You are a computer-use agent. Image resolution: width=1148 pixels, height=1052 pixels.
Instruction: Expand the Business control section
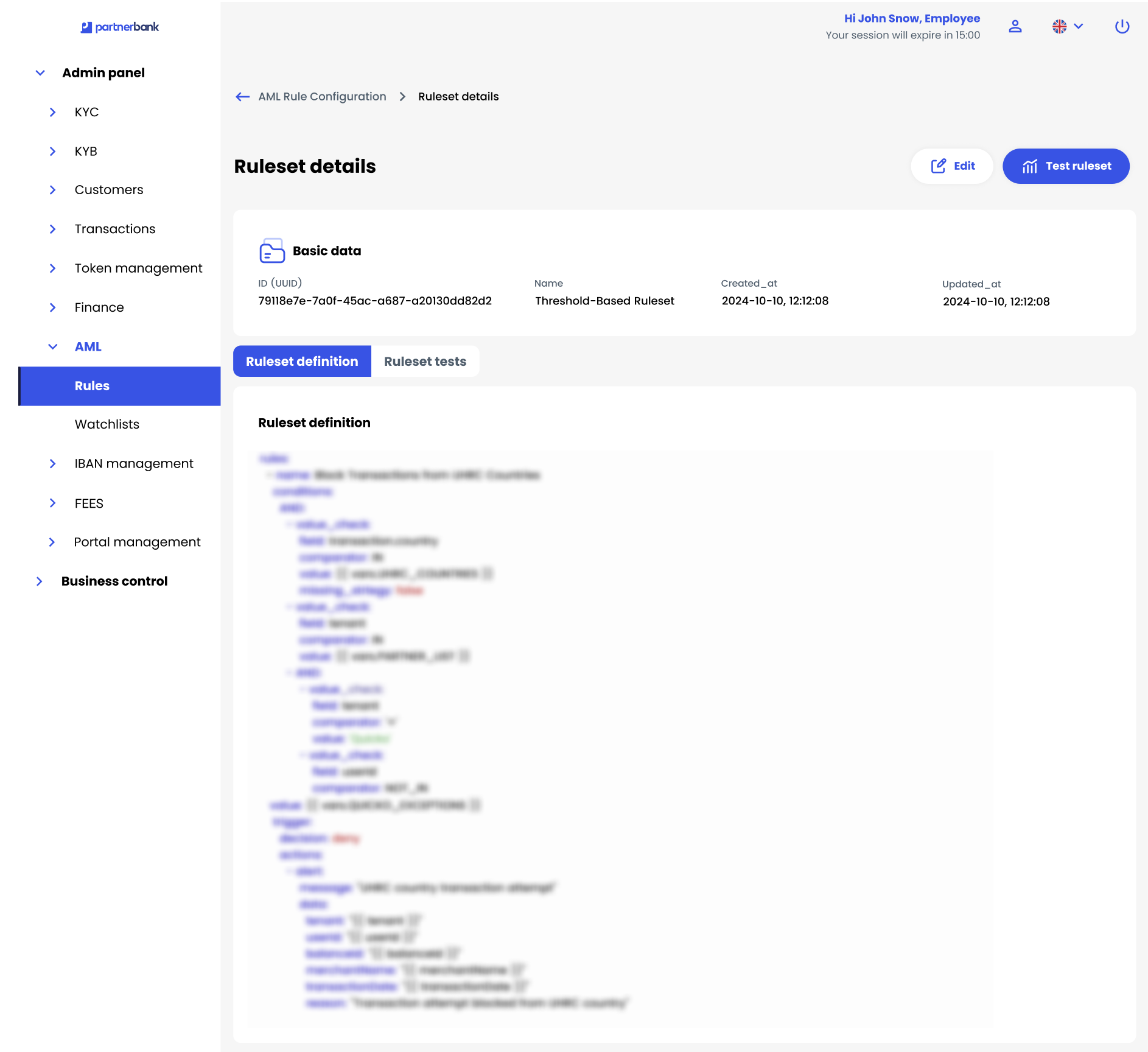(40, 581)
